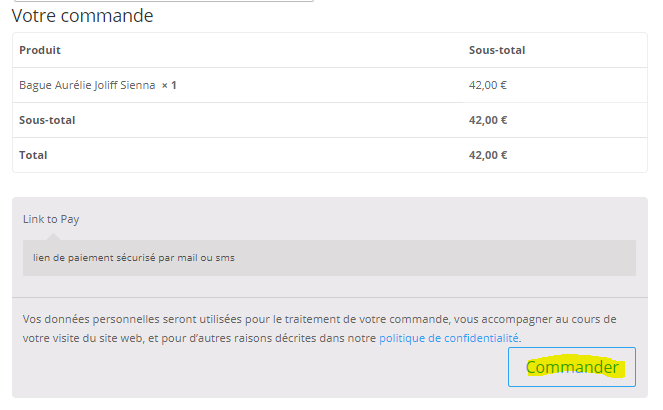The height and width of the screenshot is (410, 663).
Task: Click the × 1 product quantity
Action: tap(169, 85)
